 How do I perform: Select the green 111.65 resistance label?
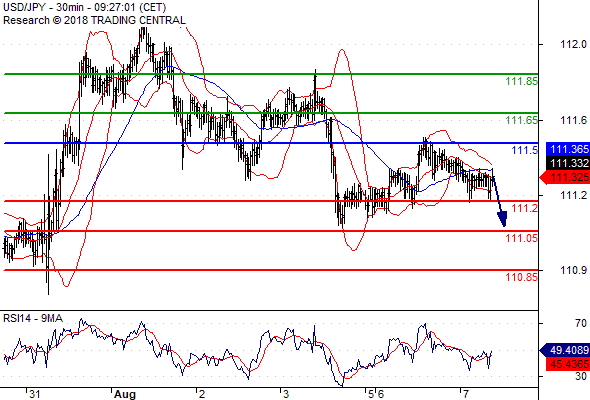[521, 120]
